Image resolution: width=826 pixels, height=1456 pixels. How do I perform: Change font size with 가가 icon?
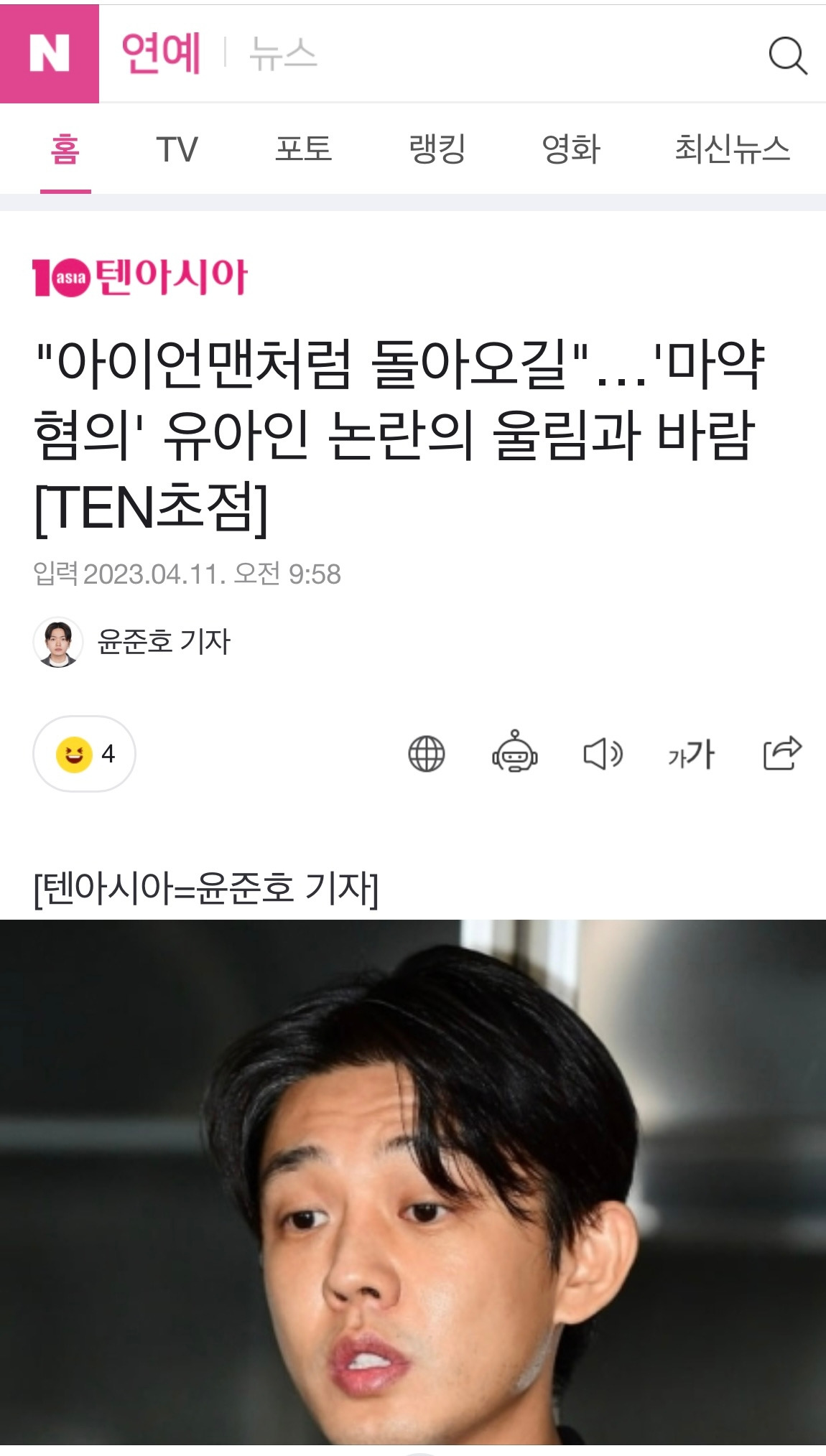(x=691, y=755)
